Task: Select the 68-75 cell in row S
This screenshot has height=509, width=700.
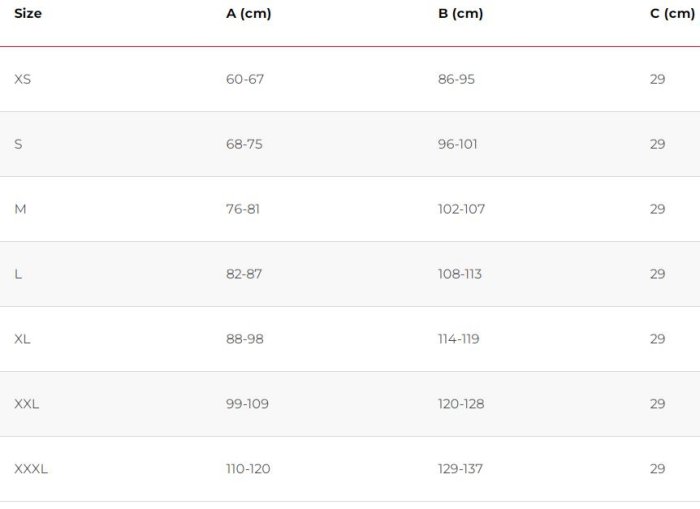Action: [244, 144]
